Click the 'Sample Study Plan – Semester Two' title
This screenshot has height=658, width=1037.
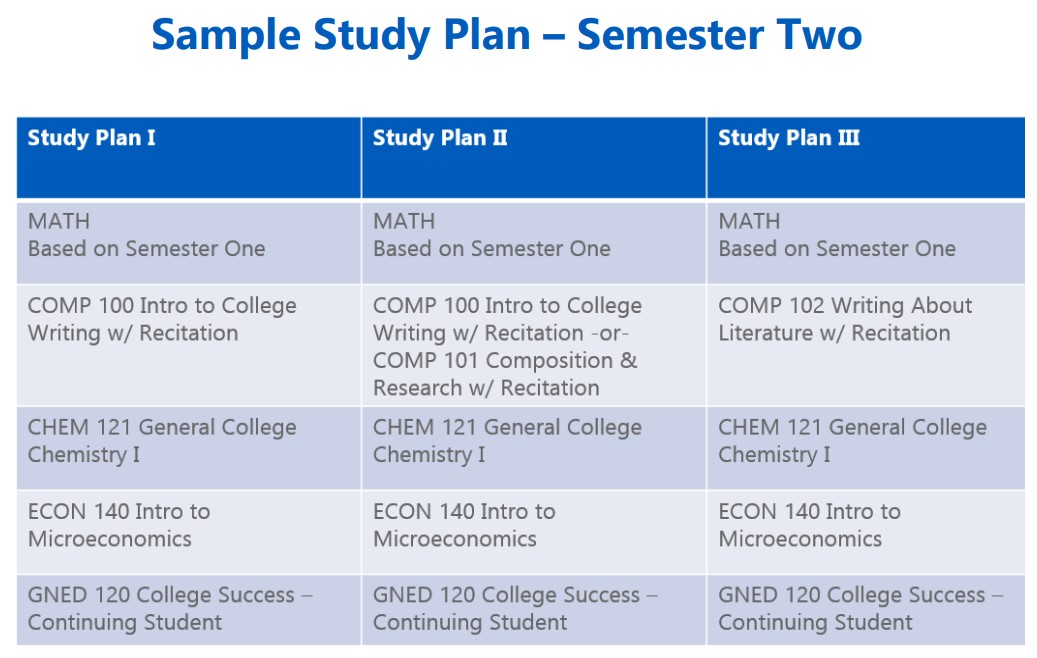[506, 36]
